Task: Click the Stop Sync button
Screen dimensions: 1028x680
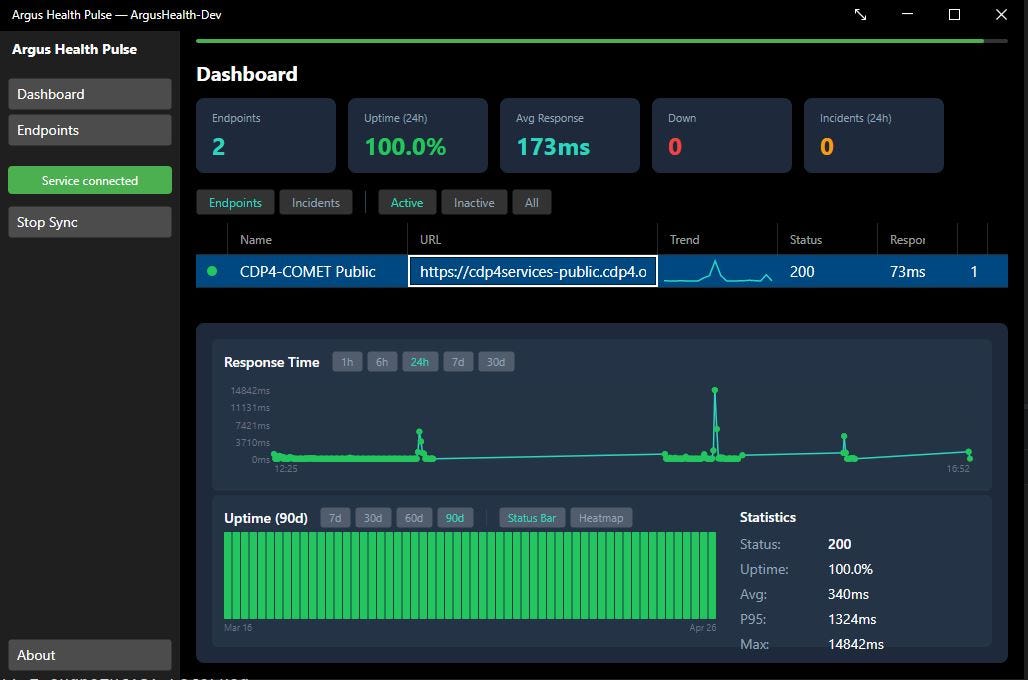Action: (x=90, y=222)
